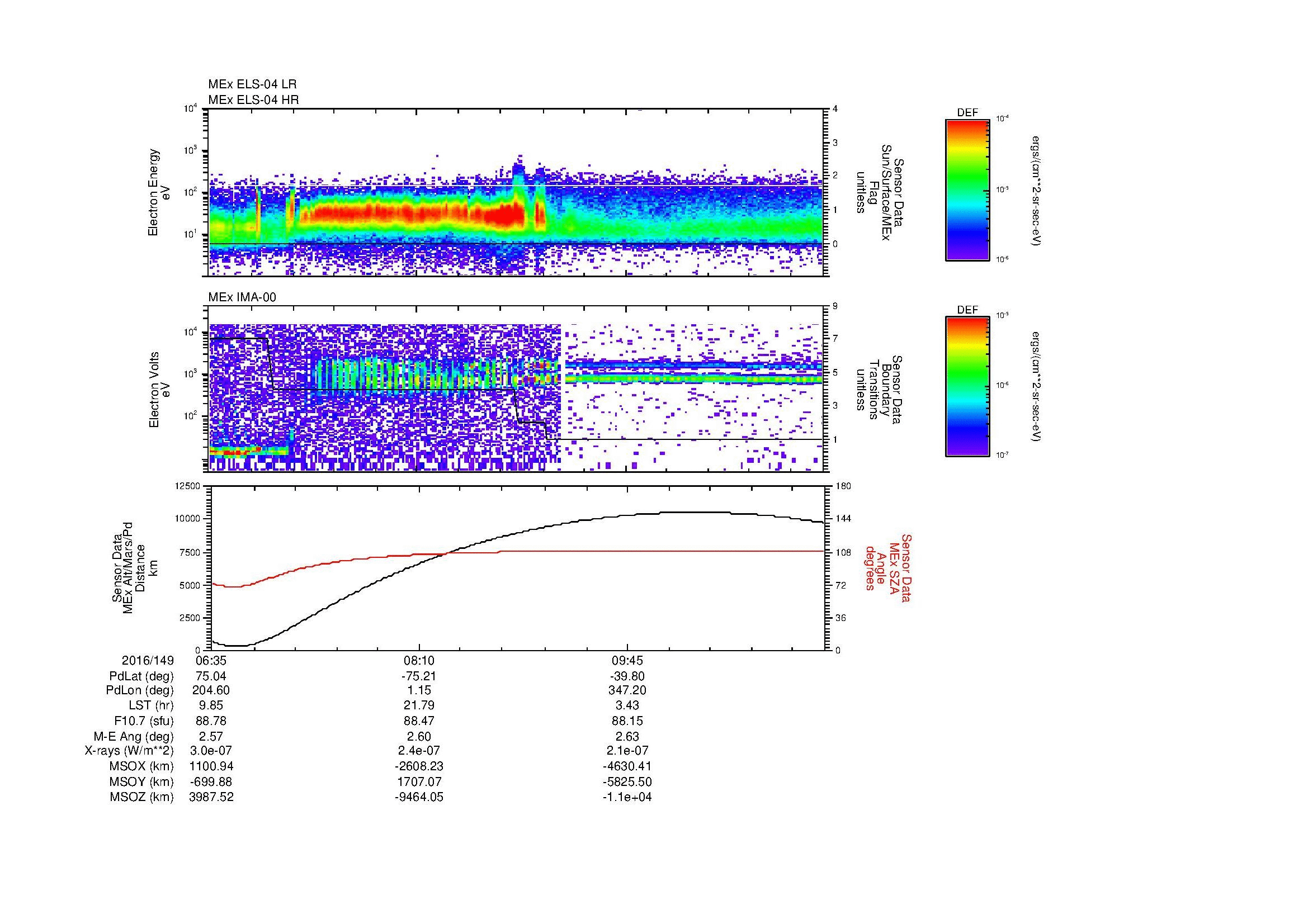
Task: Click the '12500' altitude axis tick
Action: 188,486
